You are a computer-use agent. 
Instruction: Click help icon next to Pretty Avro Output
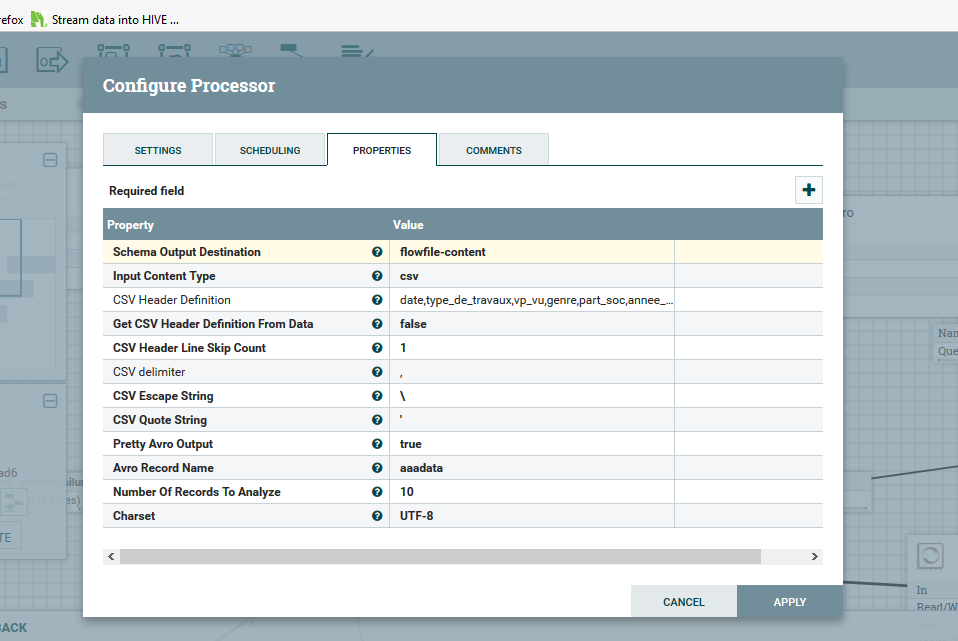pyautogui.click(x=377, y=444)
